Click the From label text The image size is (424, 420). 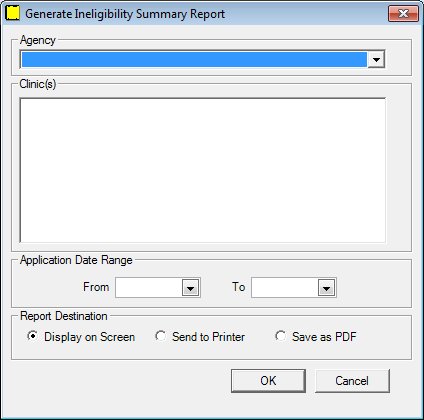click(96, 287)
